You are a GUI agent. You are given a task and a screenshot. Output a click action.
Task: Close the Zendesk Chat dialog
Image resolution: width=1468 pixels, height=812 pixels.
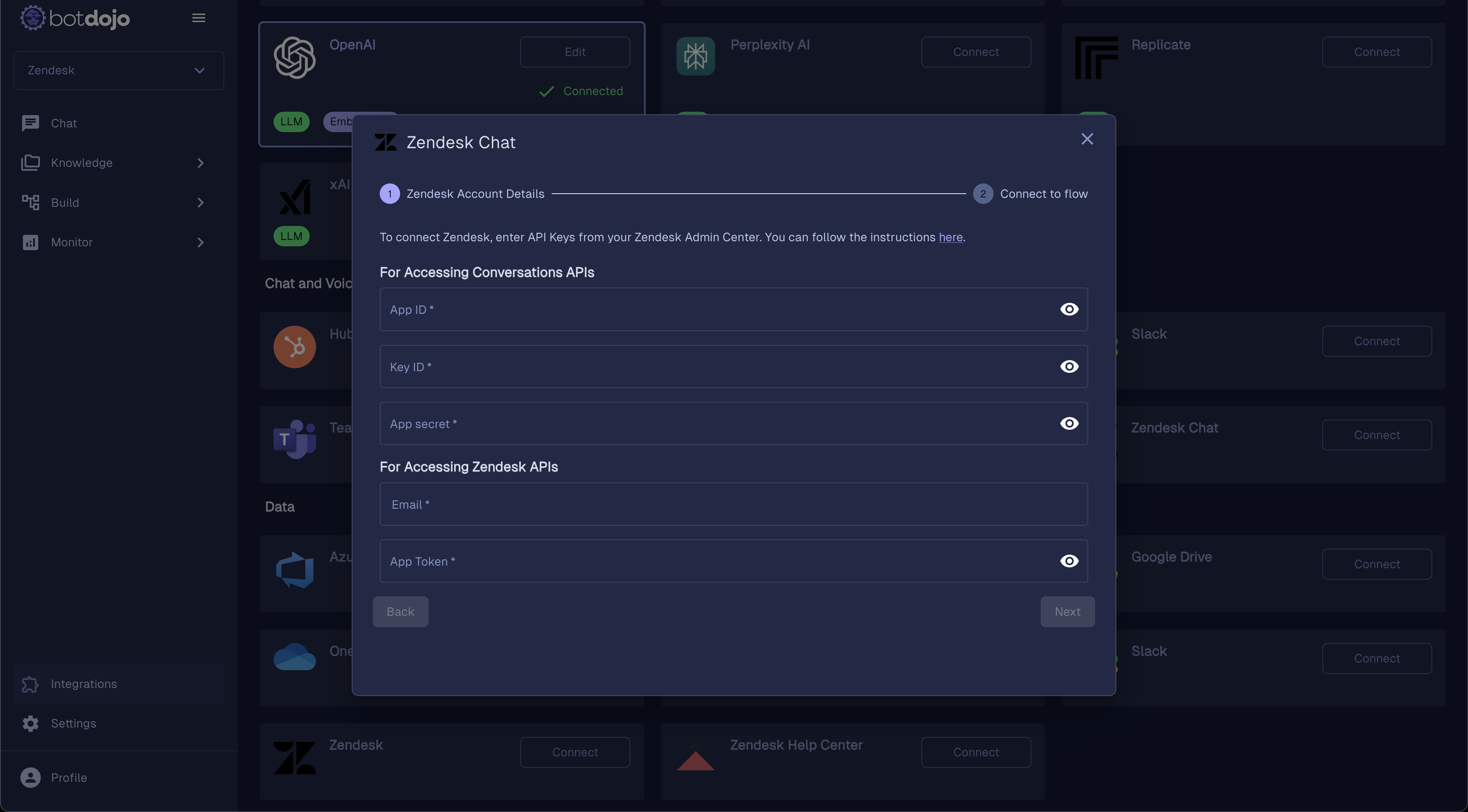(x=1087, y=139)
